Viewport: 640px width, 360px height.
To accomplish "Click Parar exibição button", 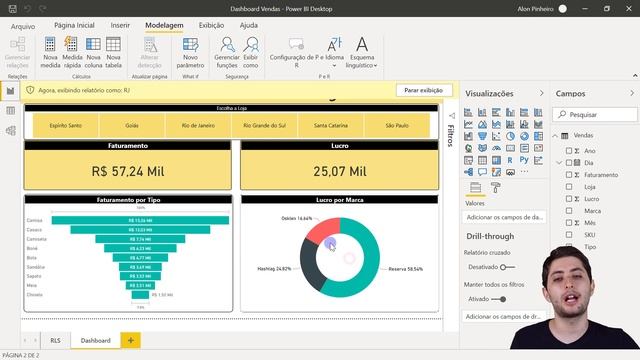I will 424,90.
